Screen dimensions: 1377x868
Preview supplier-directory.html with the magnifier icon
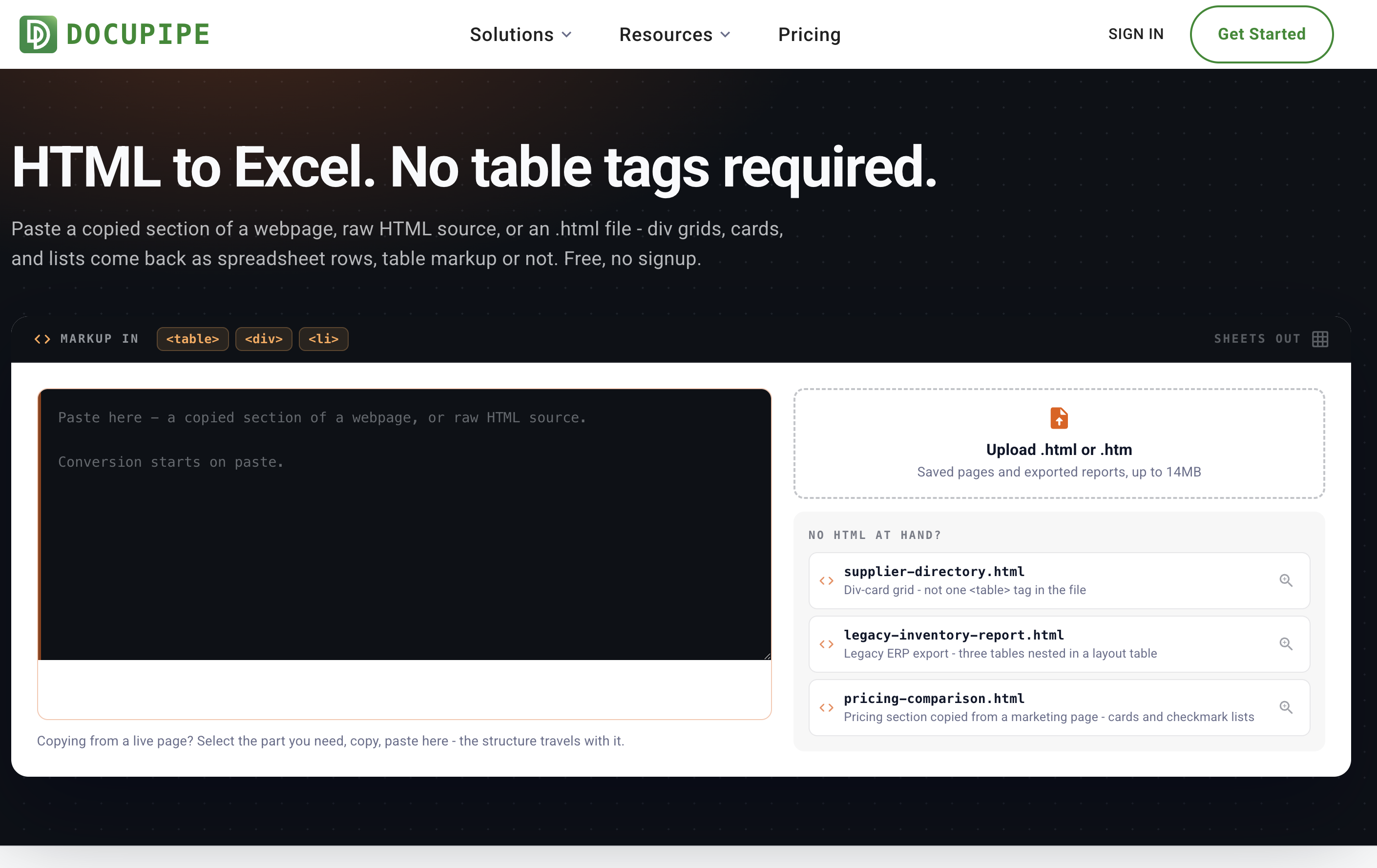click(x=1286, y=580)
